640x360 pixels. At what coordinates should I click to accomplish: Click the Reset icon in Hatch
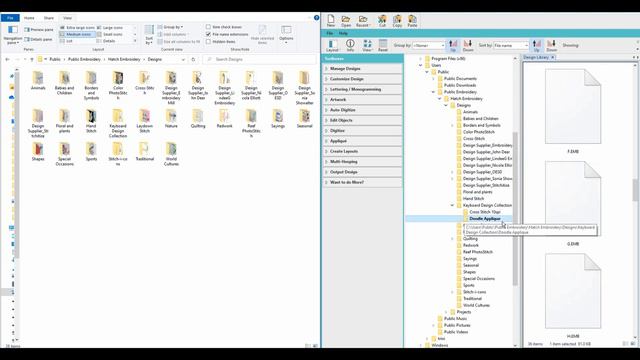click(x=383, y=44)
